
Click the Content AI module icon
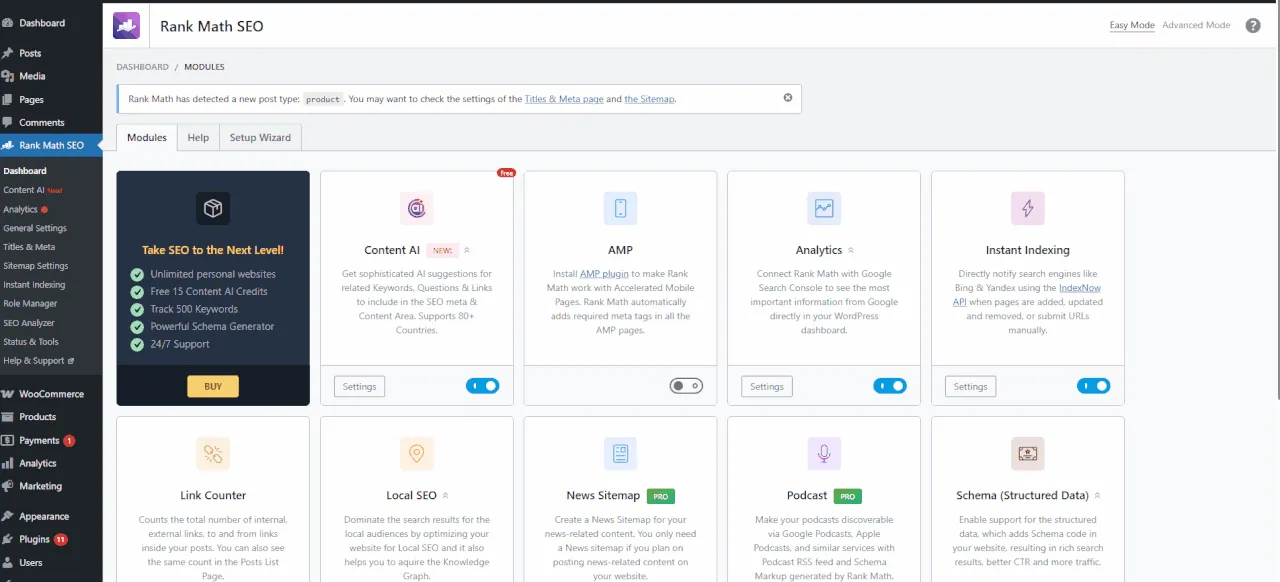point(417,208)
